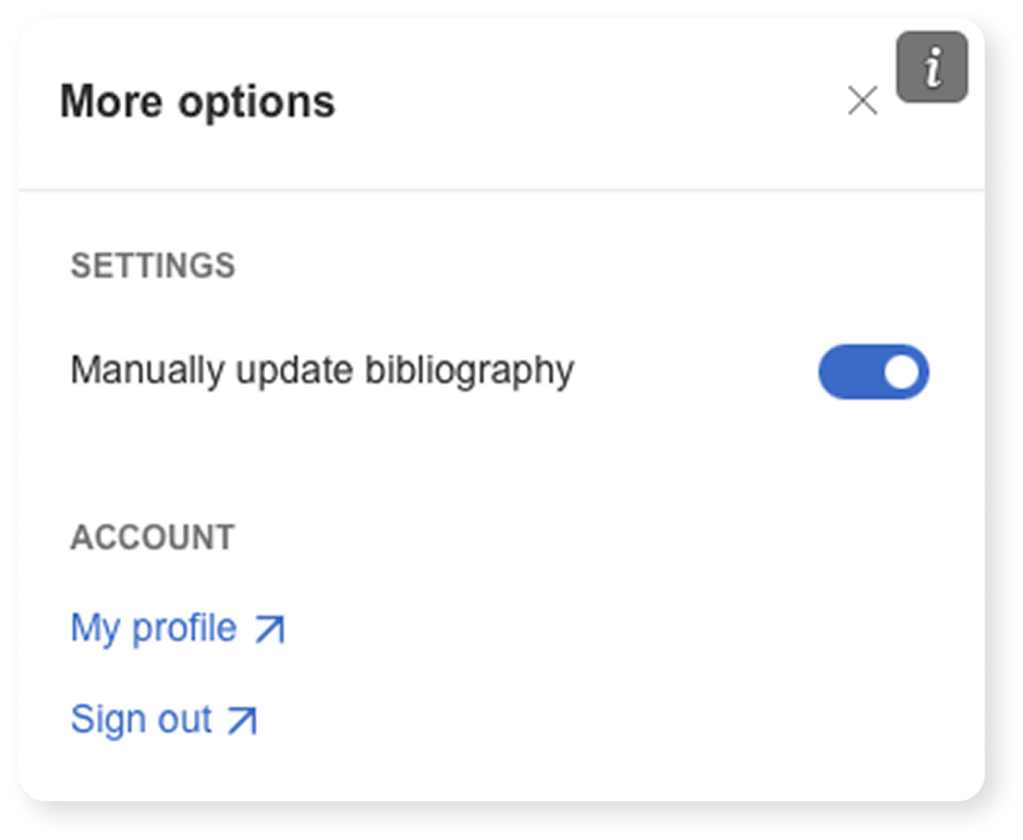Select My profile under ACCOUNT
Image resolution: width=1023 pixels, height=840 pixels.
(x=154, y=628)
